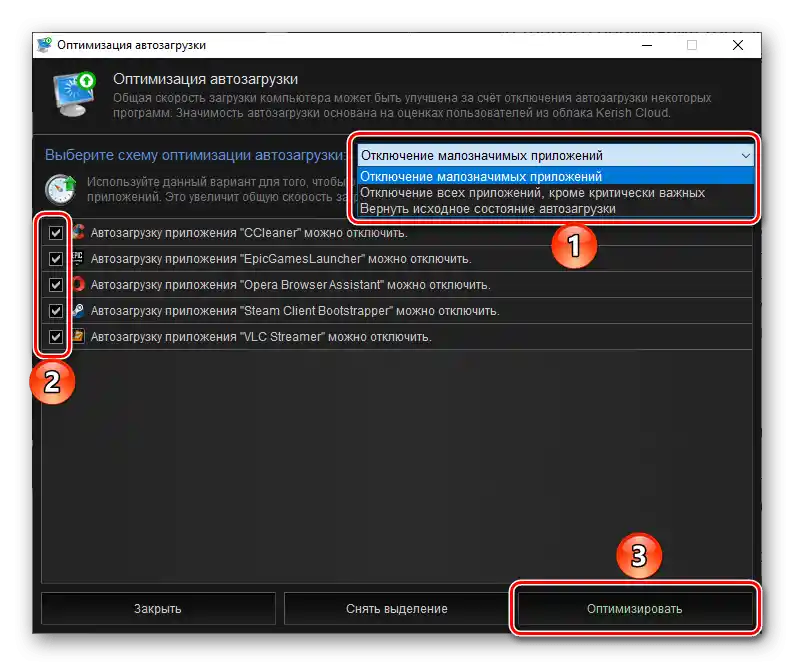
Task: Toggle the VLC Streamer autostart checkbox
Action: point(56,337)
